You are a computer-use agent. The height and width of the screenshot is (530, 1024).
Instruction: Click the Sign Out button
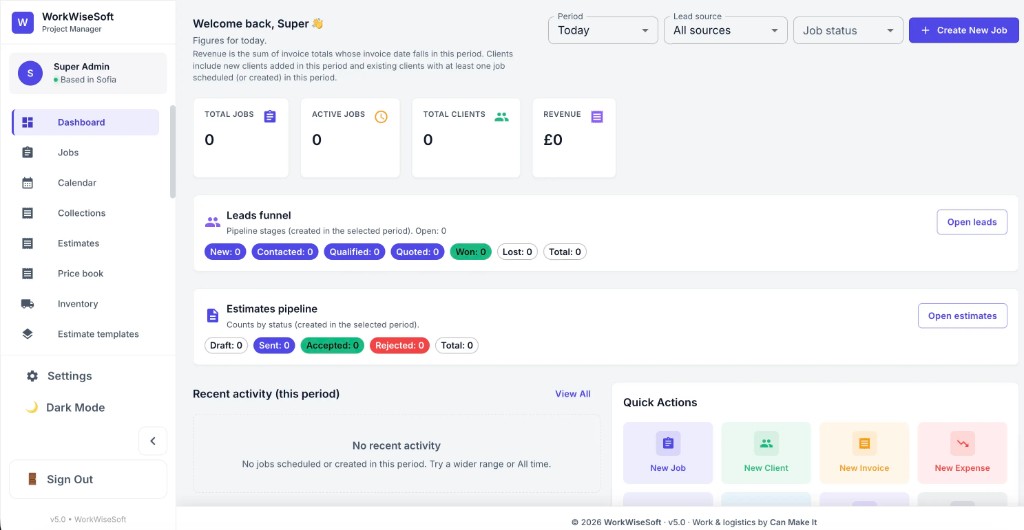coord(88,479)
